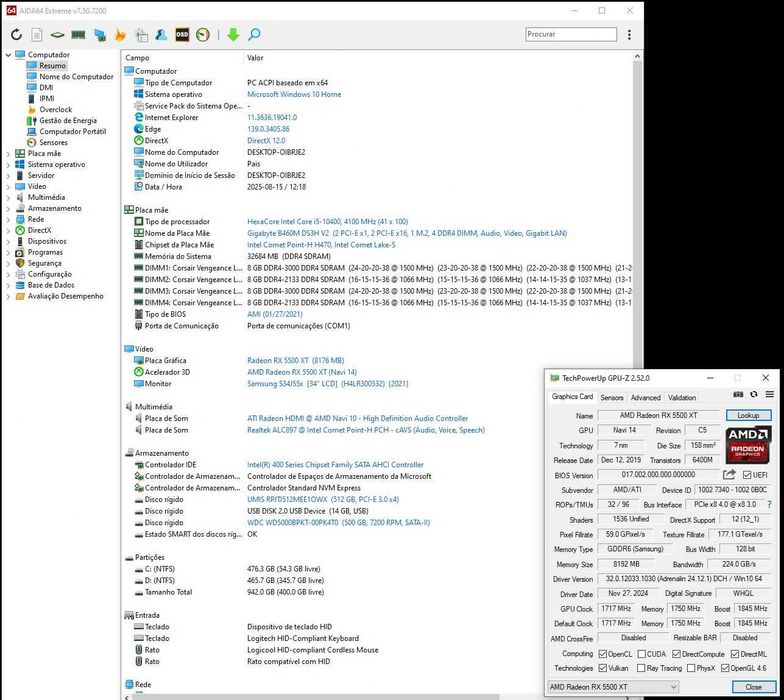Toggle the PhysX checkbox
This screenshot has width=784, height=700.
click(x=691, y=668)
